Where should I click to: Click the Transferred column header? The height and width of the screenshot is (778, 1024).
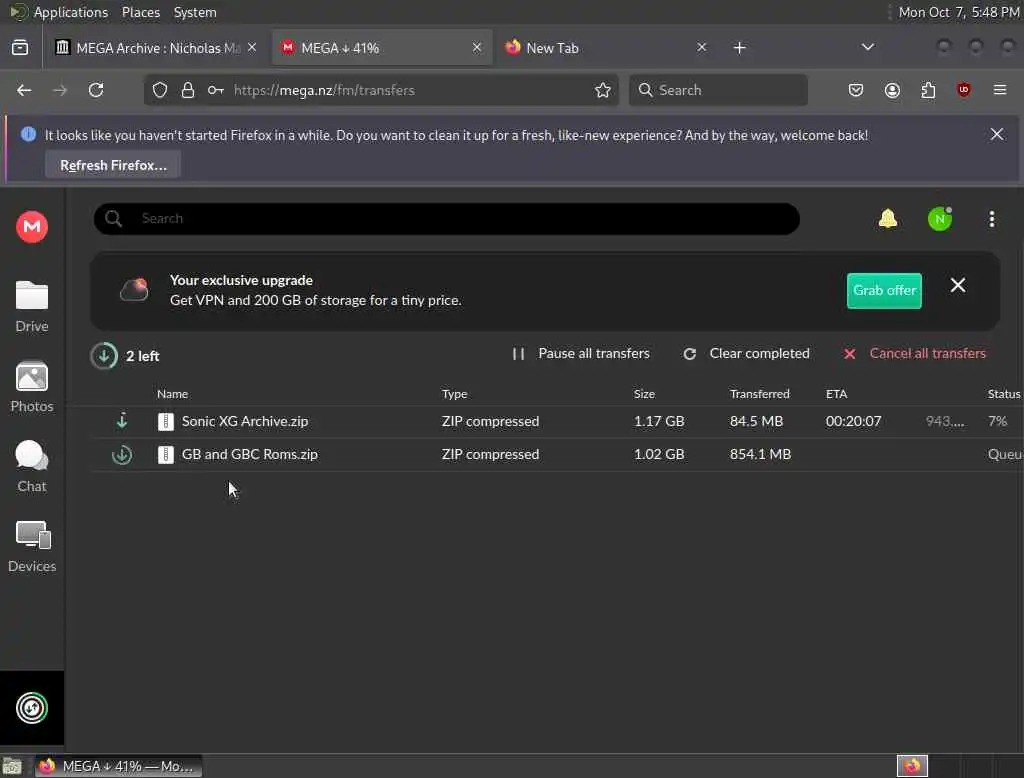tap(760, 394)
